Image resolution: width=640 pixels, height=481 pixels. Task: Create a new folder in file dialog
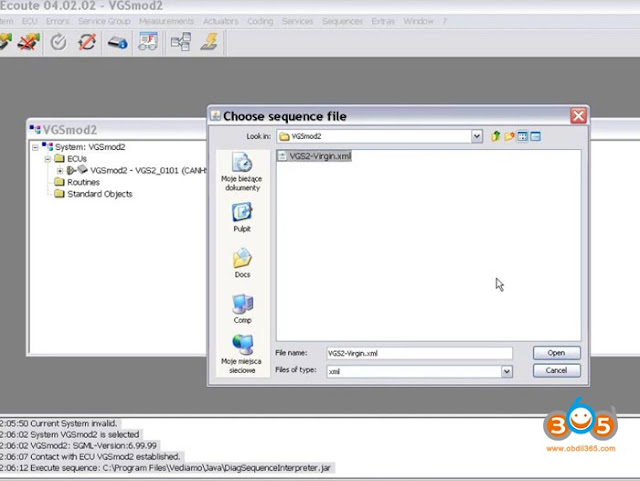(x=509, y=136)
